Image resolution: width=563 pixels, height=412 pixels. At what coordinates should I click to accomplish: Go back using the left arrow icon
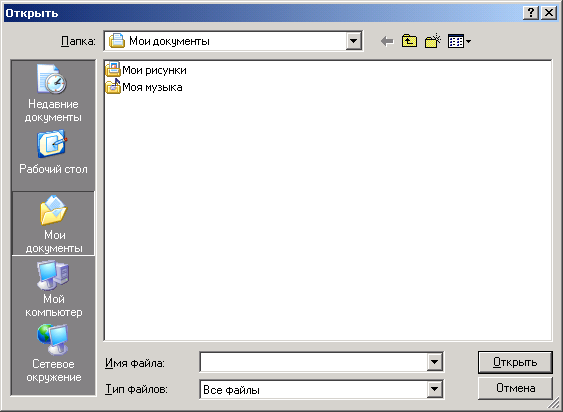pyautogui.click(x=387, y=41)
